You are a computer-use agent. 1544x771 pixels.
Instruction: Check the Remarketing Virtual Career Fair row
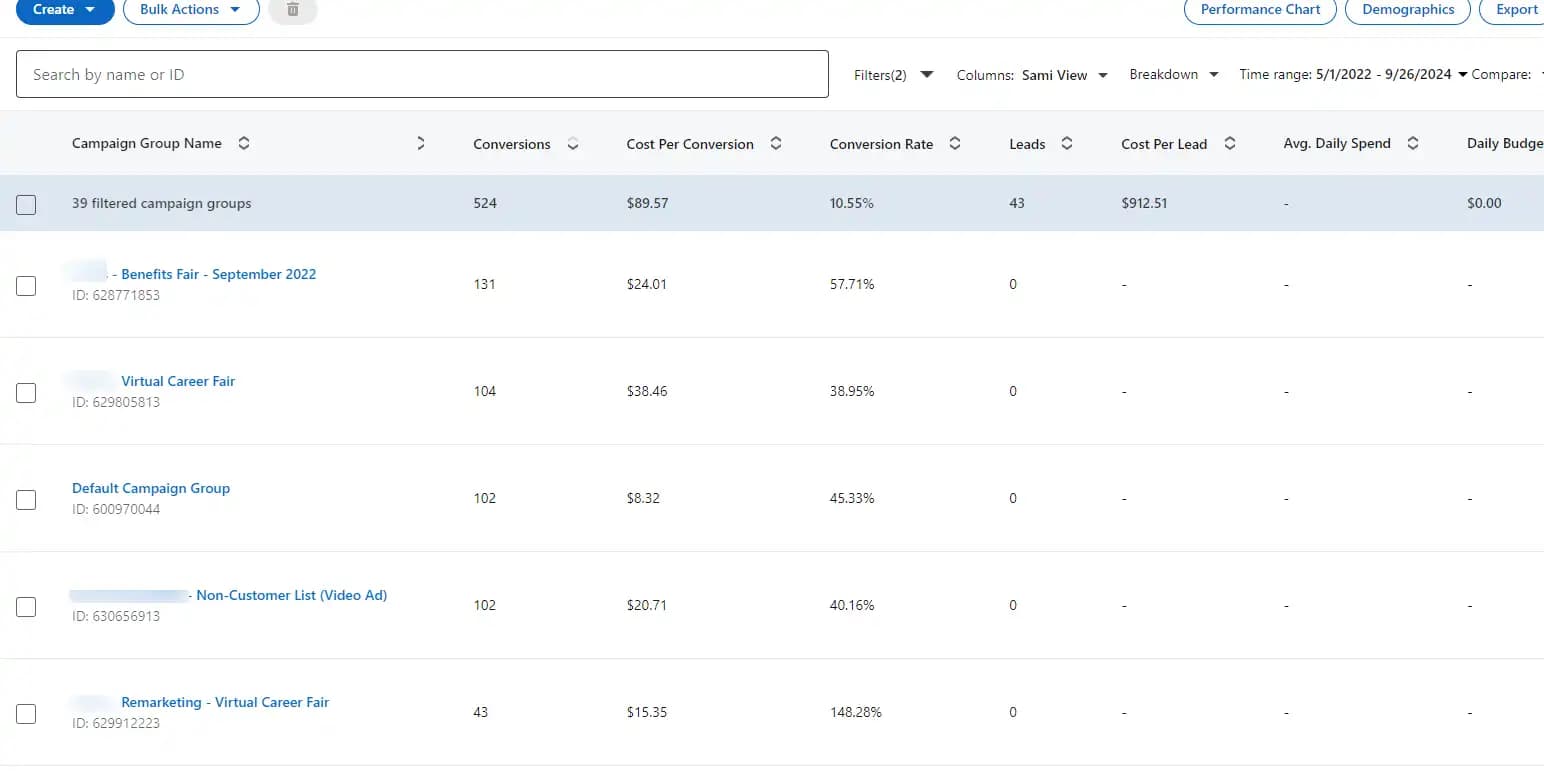26,713
